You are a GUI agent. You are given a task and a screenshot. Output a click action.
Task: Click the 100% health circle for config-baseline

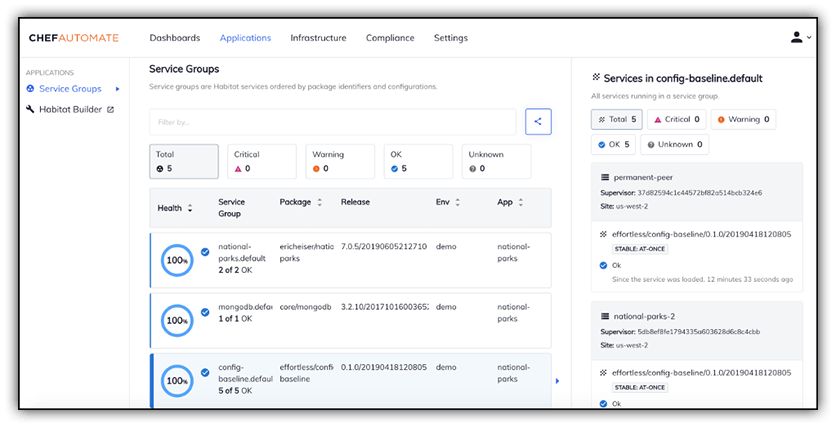177,381
